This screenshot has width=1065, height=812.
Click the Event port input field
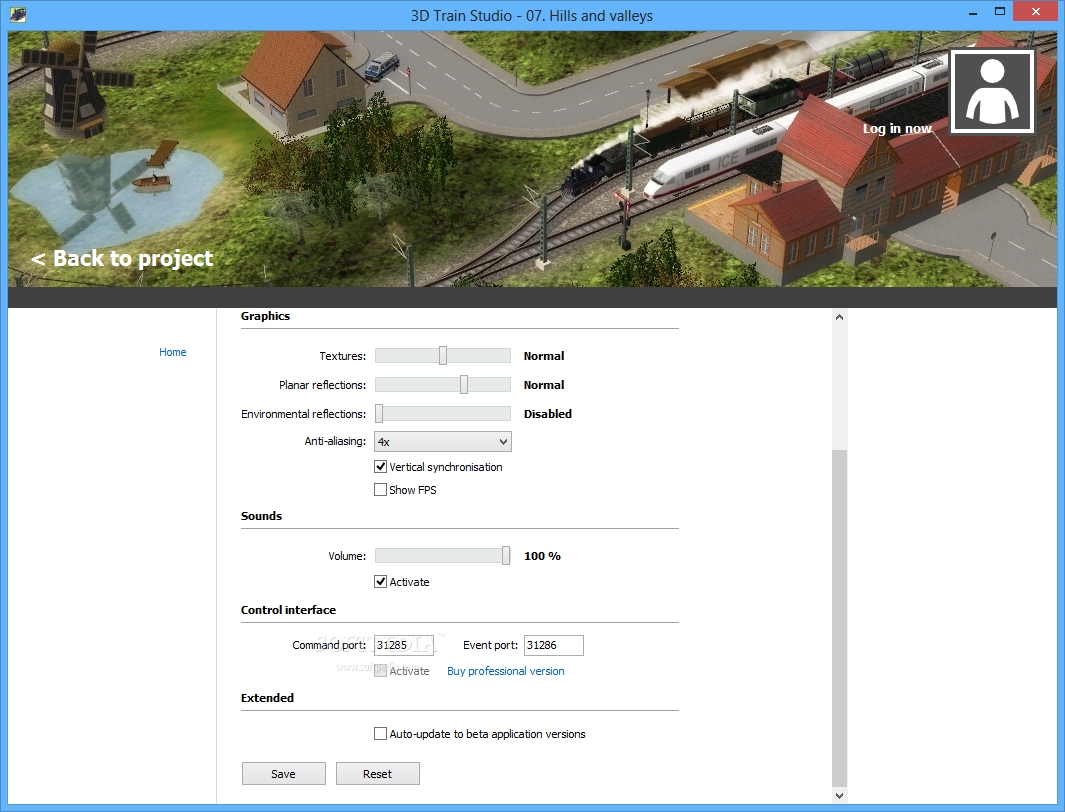554,645
